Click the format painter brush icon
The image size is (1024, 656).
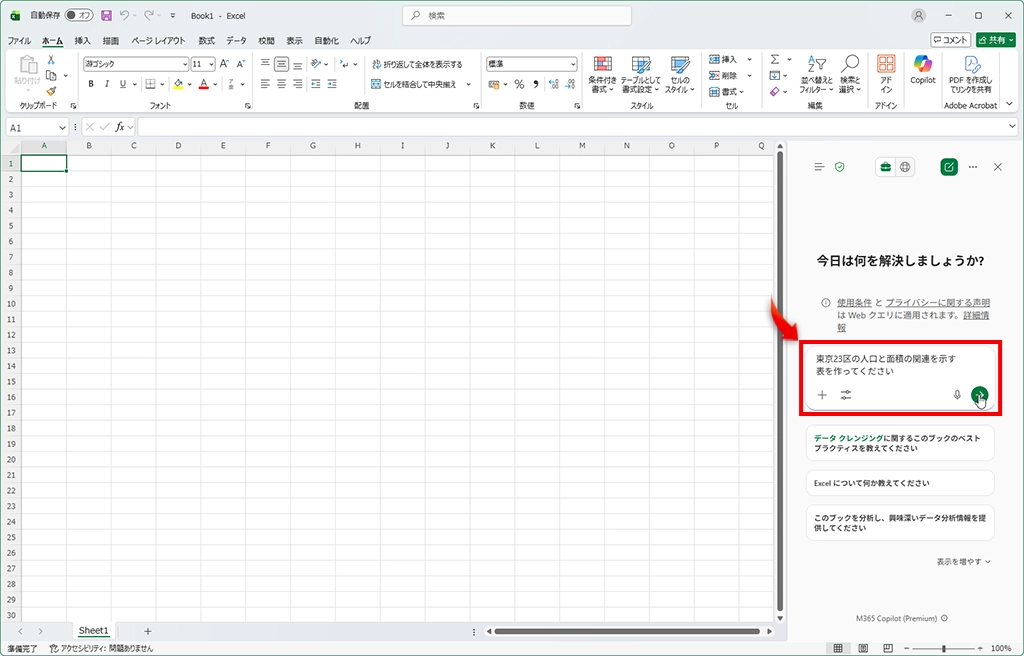[x=51, y=91]
